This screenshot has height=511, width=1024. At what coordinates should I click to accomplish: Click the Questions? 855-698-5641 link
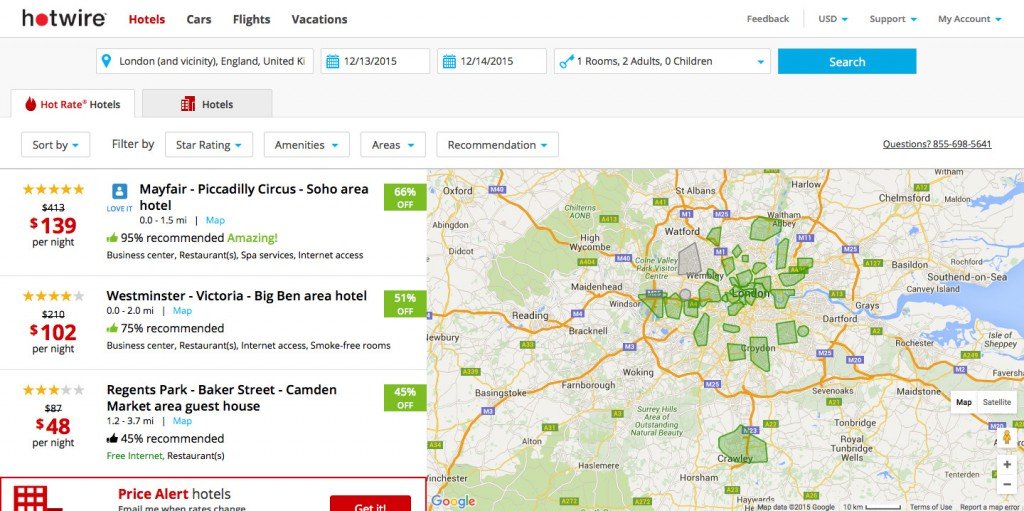(936, 144)
